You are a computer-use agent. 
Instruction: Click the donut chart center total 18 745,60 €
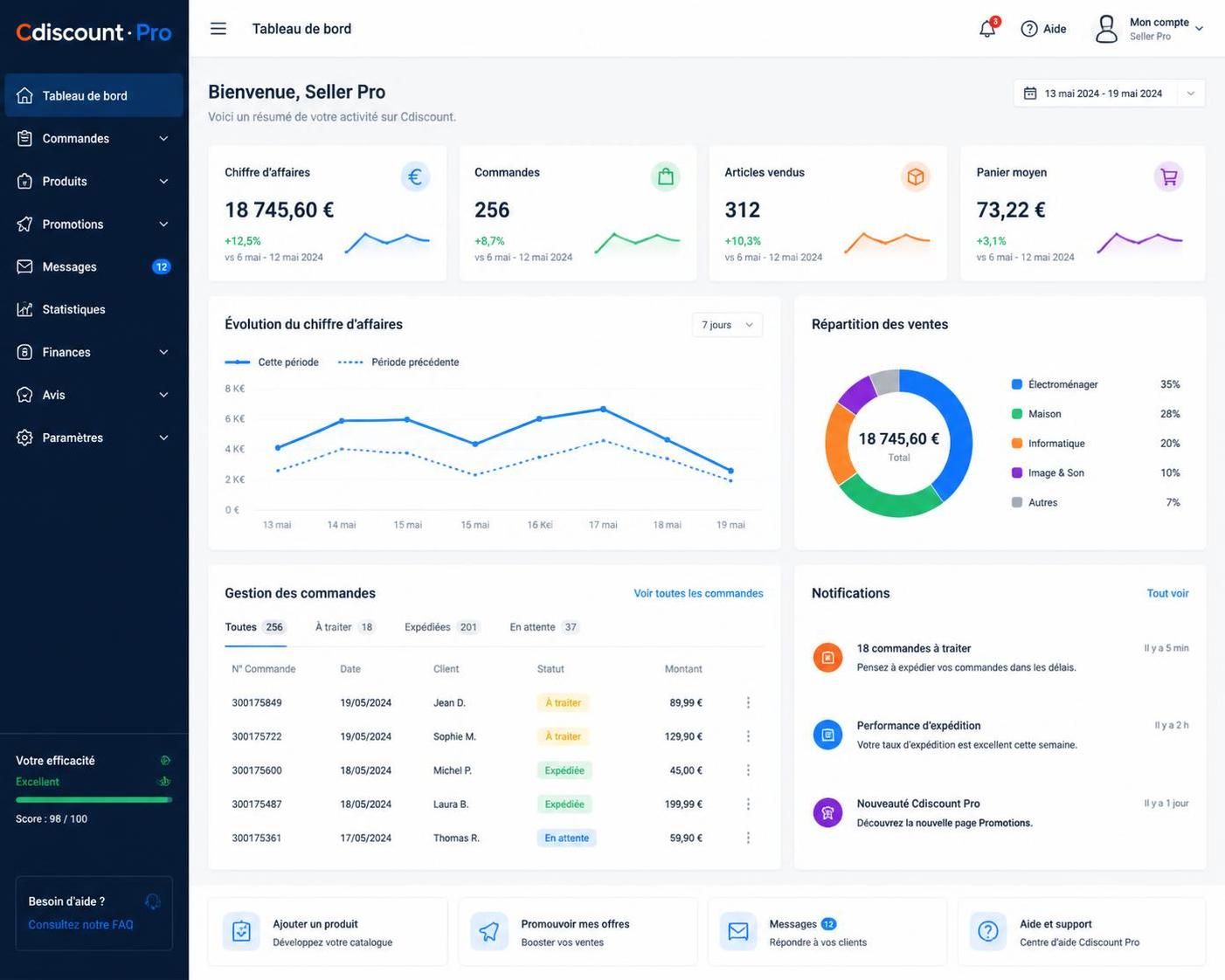coord(898,438)
